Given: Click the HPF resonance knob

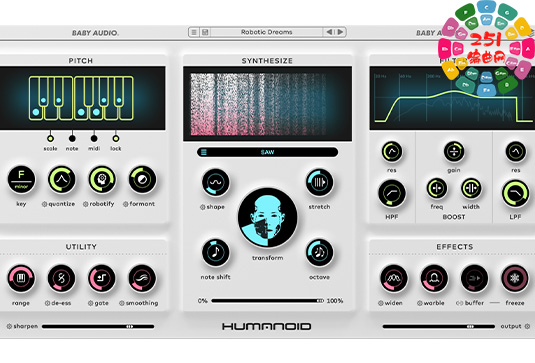Looking at the screenshot, I should 392,151.
